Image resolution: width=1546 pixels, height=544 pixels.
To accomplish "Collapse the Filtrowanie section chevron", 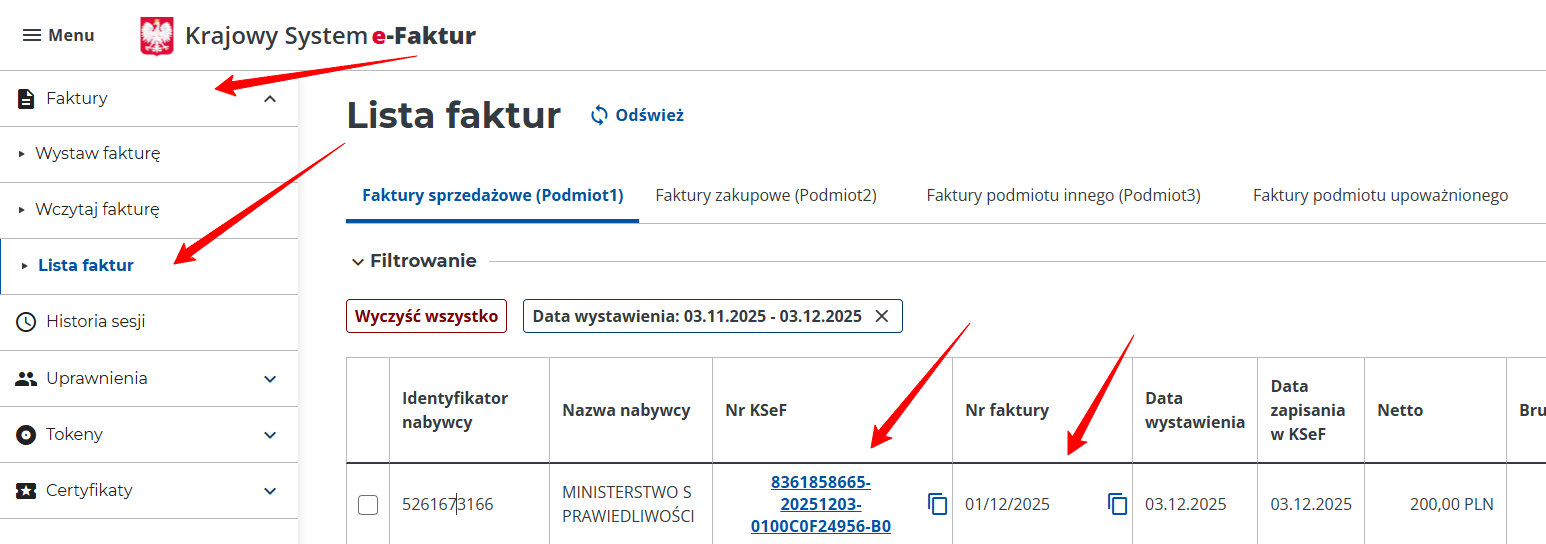I will 358,262.
